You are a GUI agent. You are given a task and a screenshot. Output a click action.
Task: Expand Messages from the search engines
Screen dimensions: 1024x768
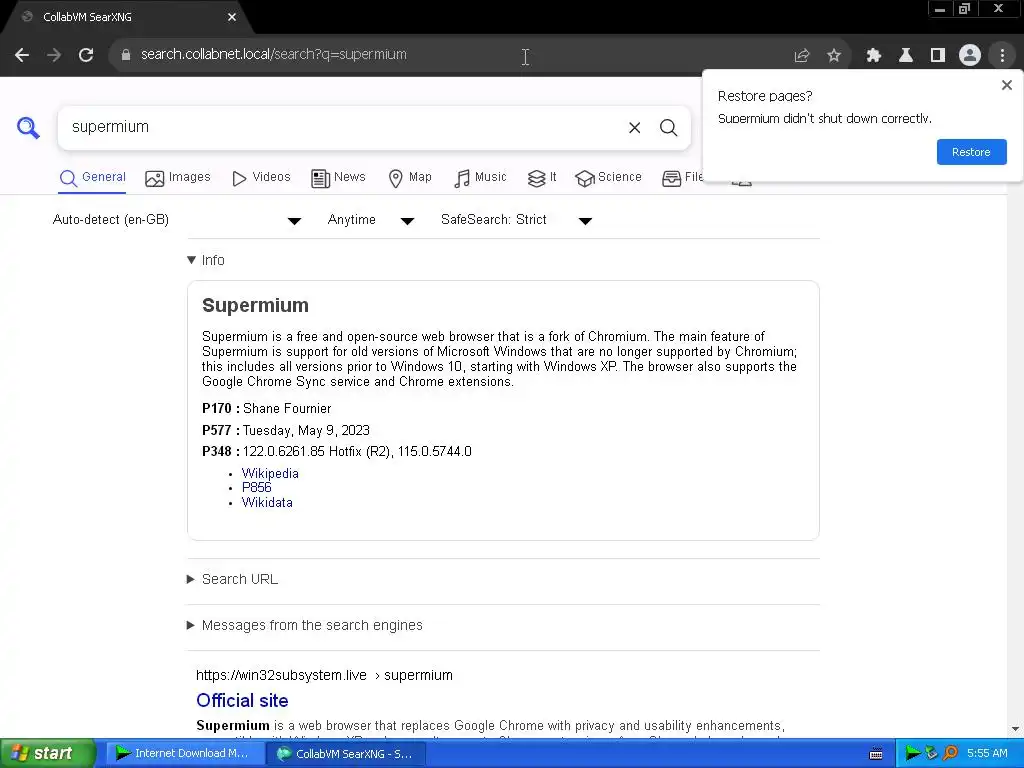pos(305,625)
